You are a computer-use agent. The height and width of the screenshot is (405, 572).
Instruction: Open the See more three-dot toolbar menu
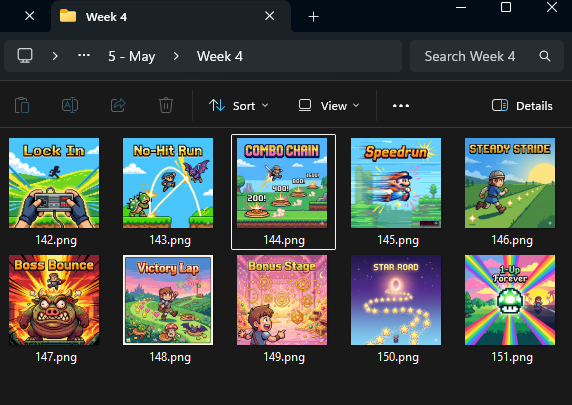[401, 106]
